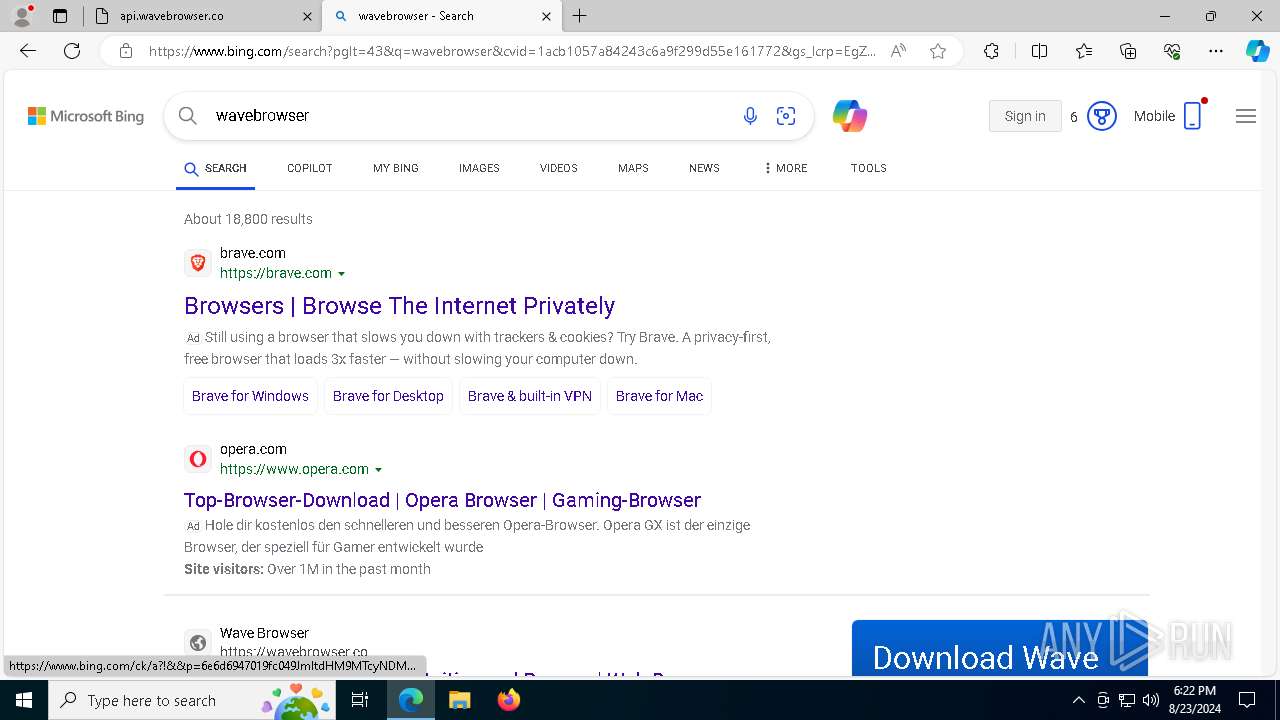Switch to NEWS results
Screen dimensions: 1280x720
click(704, 168)
